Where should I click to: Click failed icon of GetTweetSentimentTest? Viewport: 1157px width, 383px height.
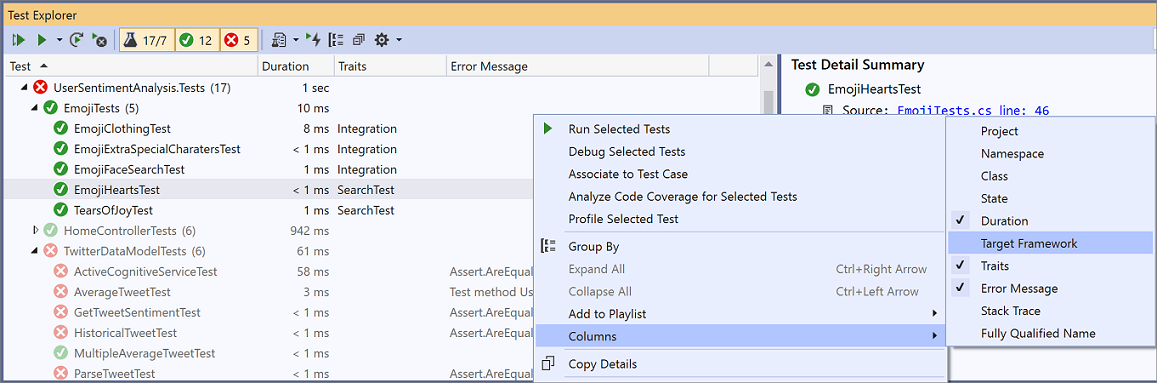(61, 312)
